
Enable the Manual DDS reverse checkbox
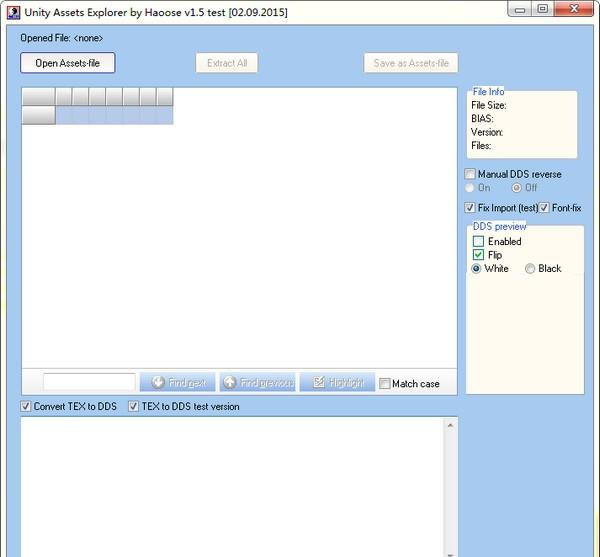coord(470,174)
